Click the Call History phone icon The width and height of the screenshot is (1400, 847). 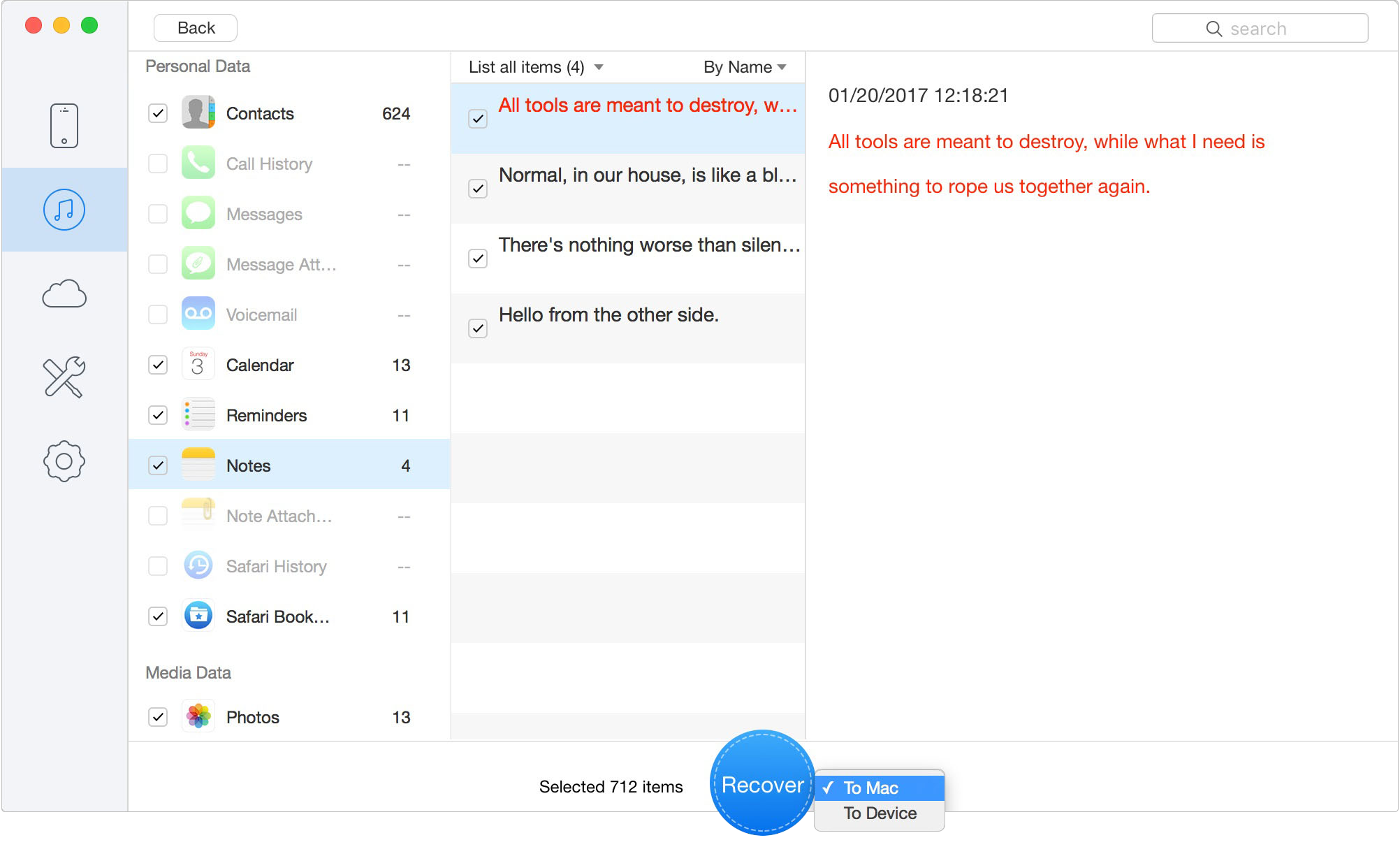(198, 164)
